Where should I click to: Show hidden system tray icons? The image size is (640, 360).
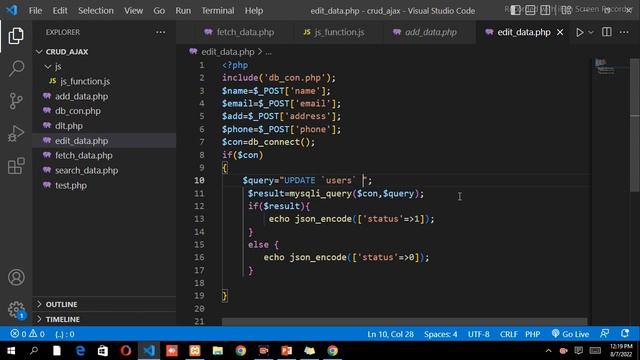(x=548, y=351)
